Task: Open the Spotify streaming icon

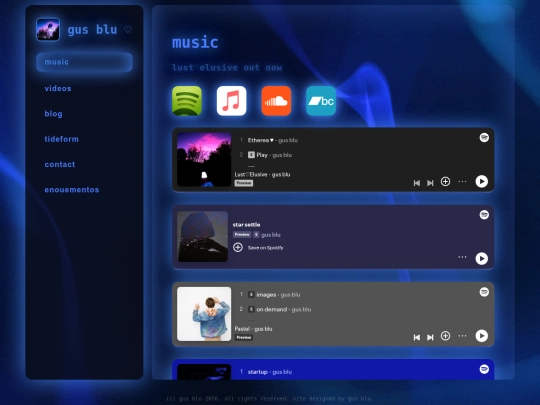Action: [187, 101]
